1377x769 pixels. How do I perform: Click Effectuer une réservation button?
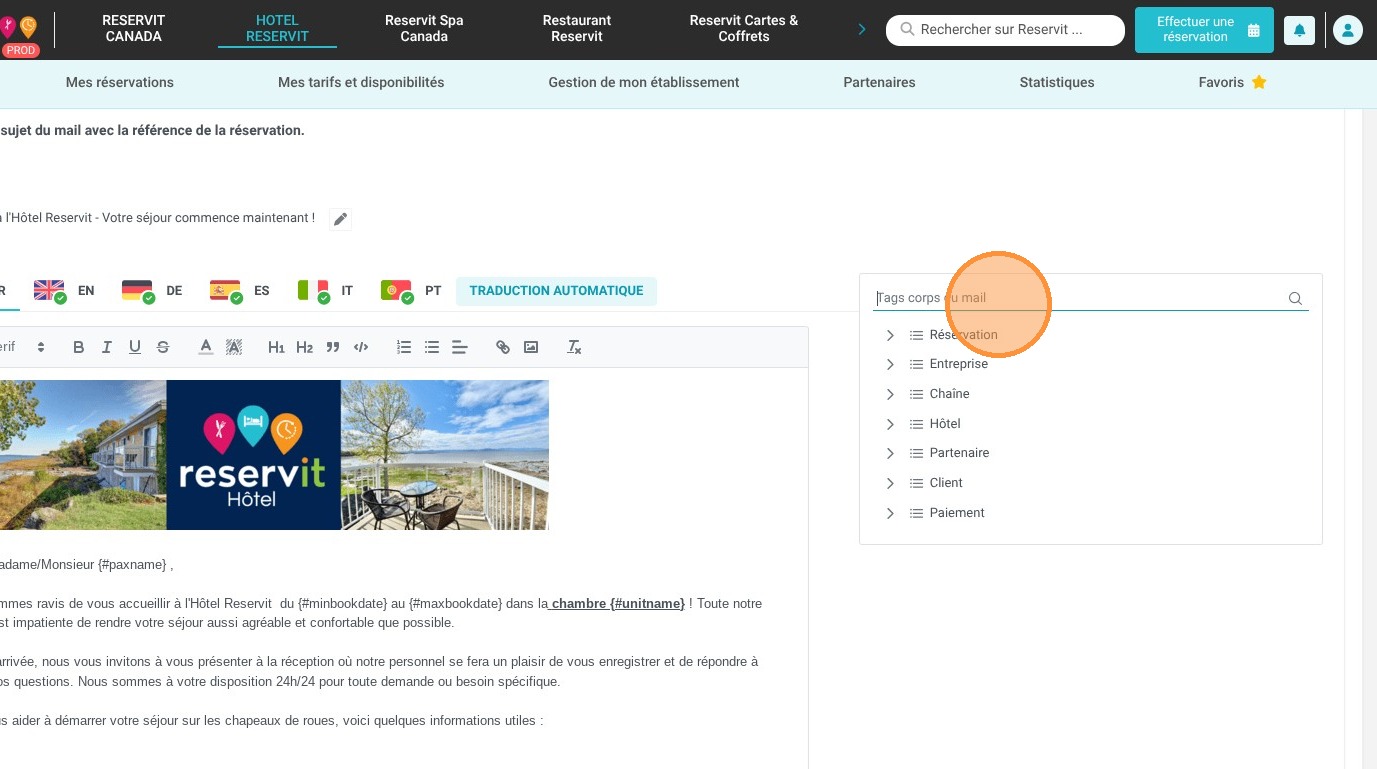[x=1204, y=30]
